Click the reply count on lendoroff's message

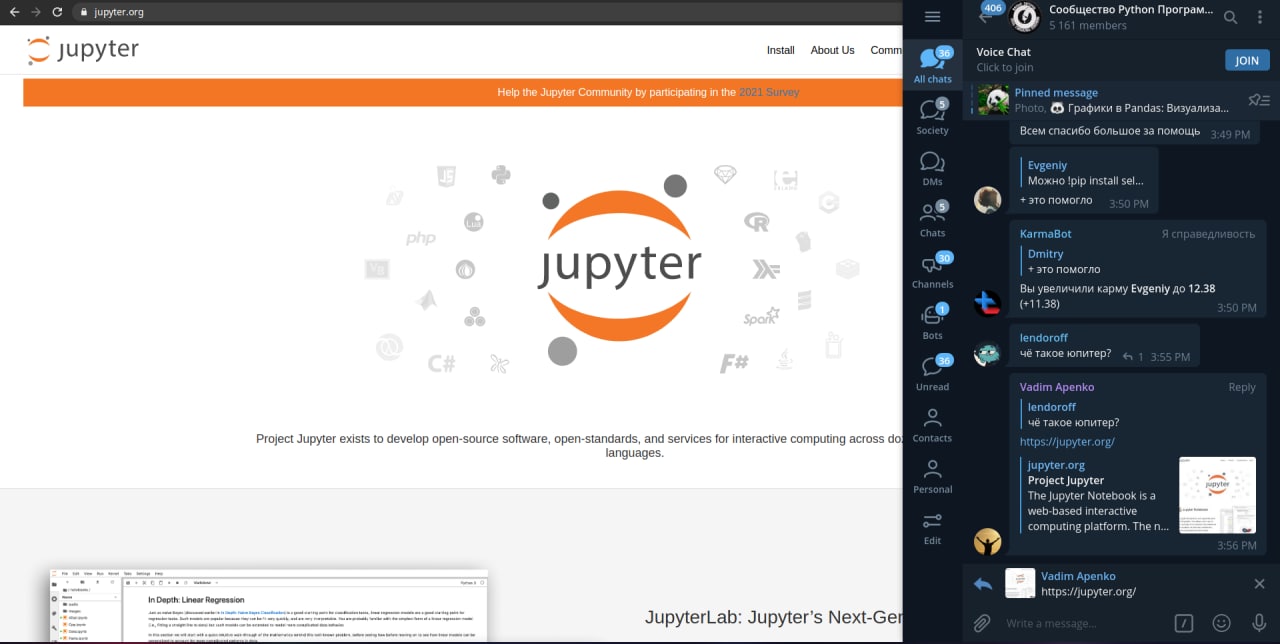[x=1133, y=357]
